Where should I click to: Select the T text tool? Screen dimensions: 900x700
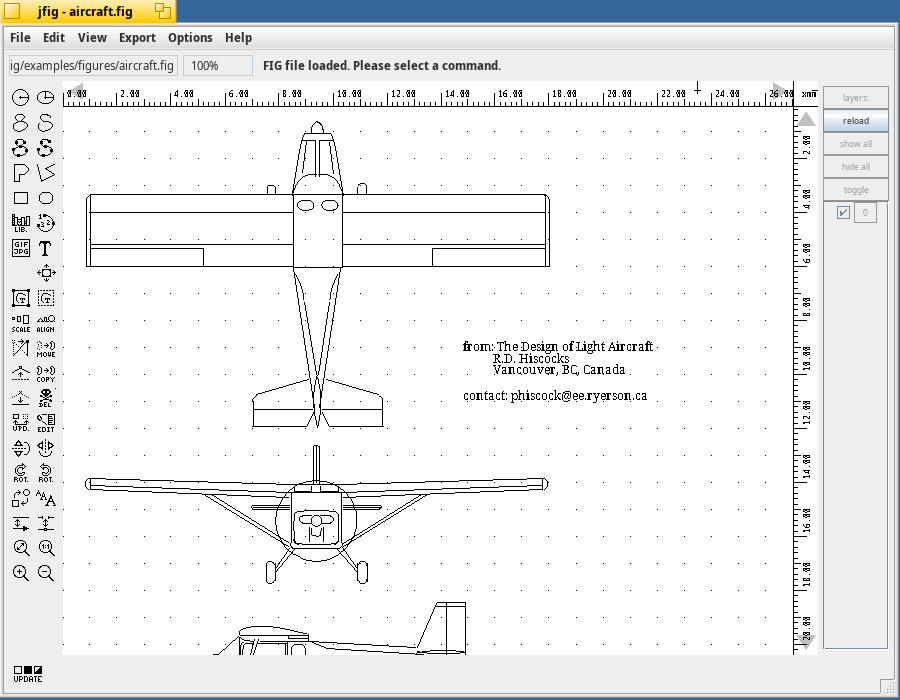pyautogui.click(x=46, y=248)
